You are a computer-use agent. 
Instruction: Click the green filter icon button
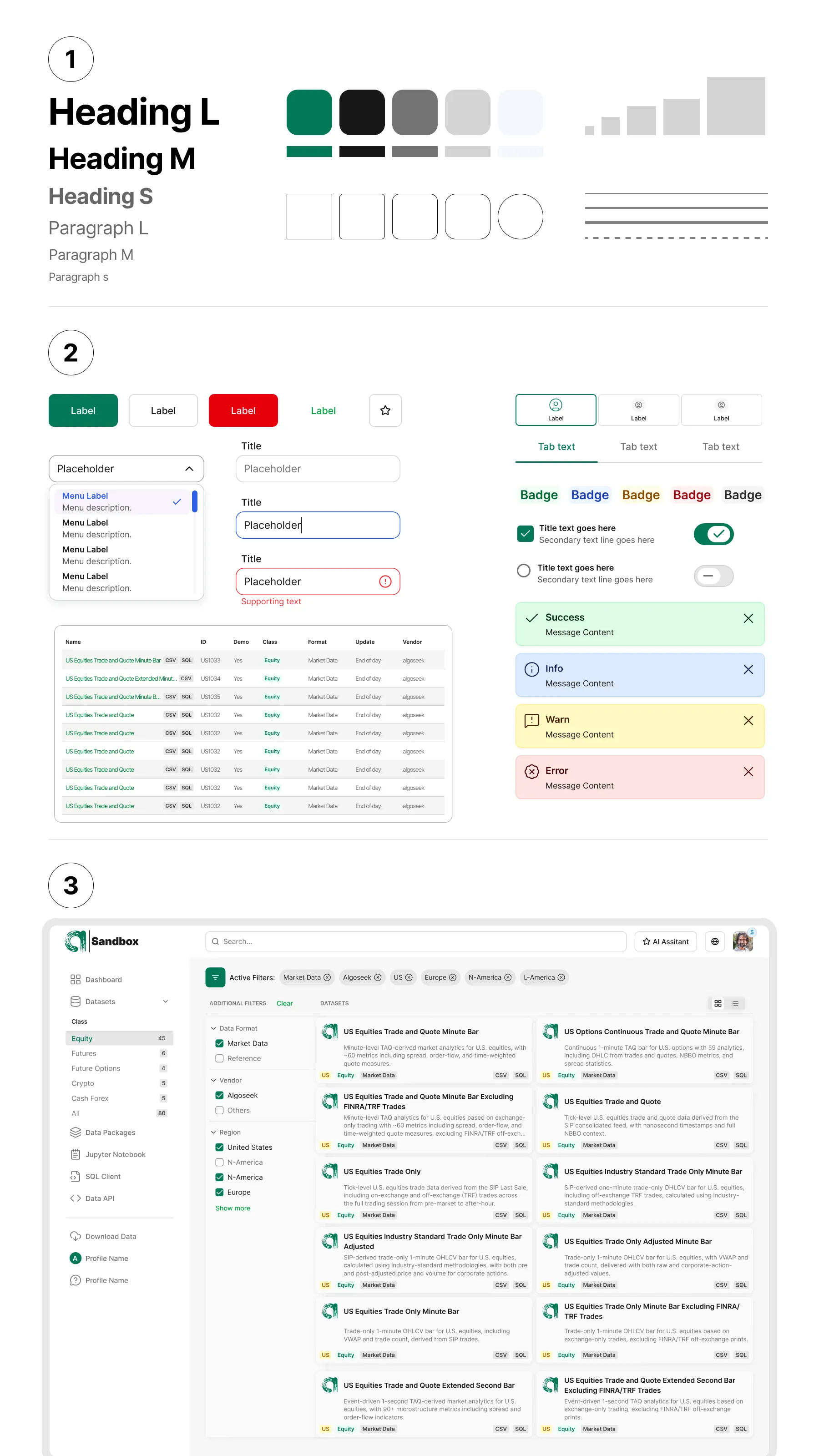pyautogui.click(x=215, y=977)
